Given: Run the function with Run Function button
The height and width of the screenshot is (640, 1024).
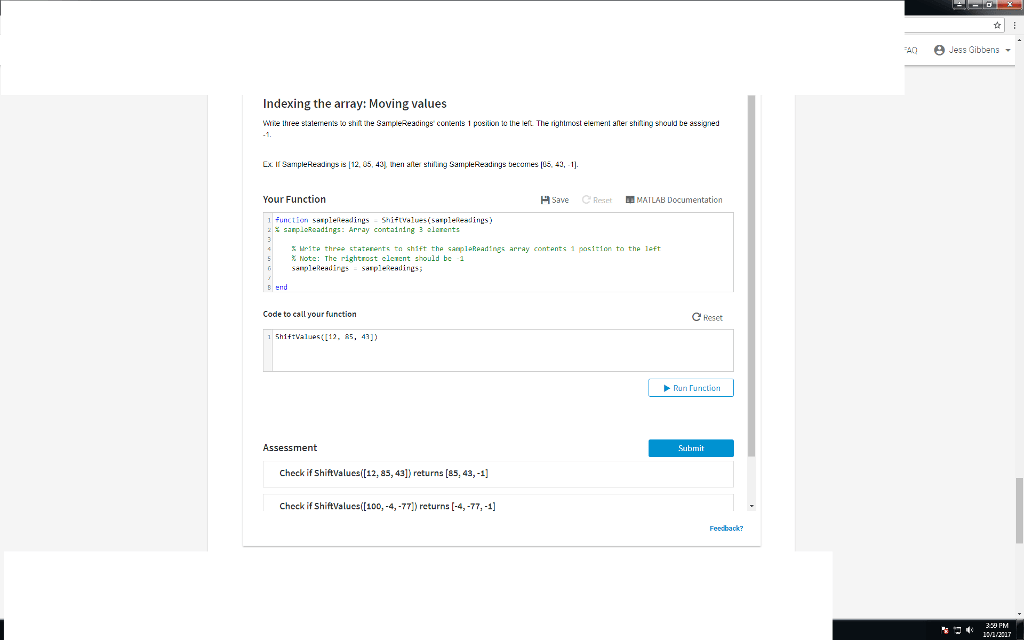Looking at the screenshot, I should [691, 388].
